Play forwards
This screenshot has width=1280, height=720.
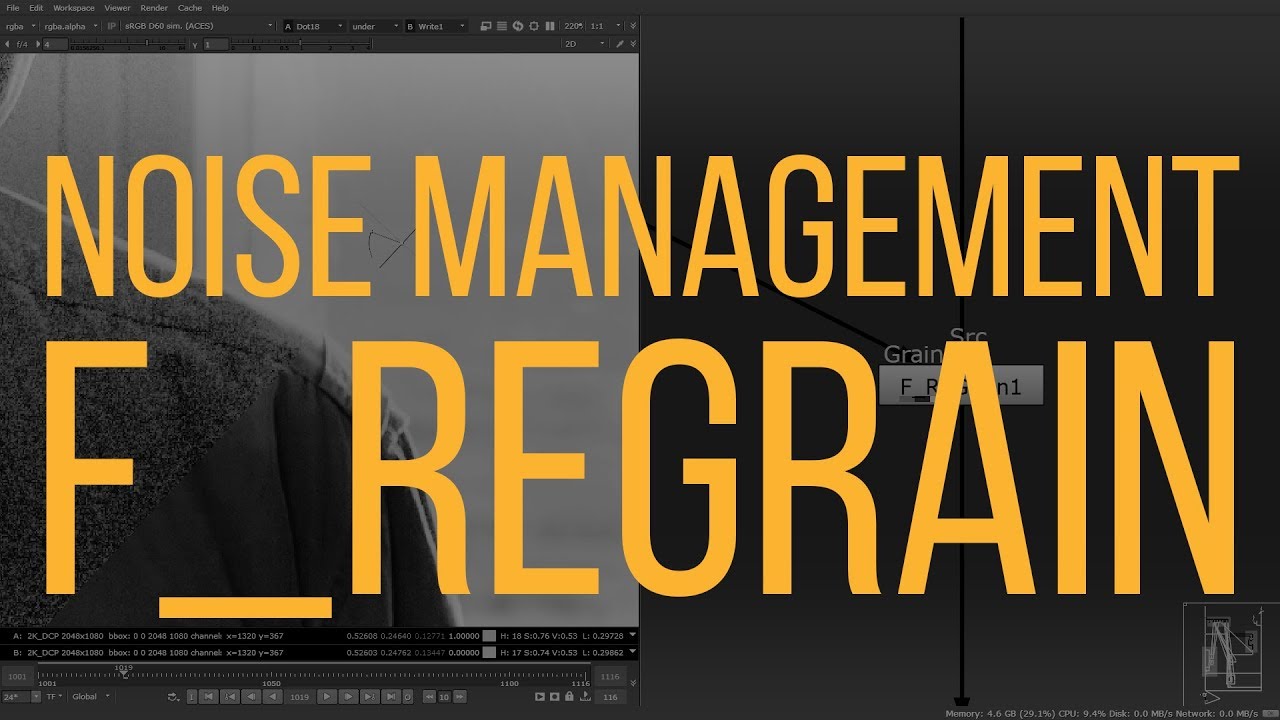(x=327, y=696)
